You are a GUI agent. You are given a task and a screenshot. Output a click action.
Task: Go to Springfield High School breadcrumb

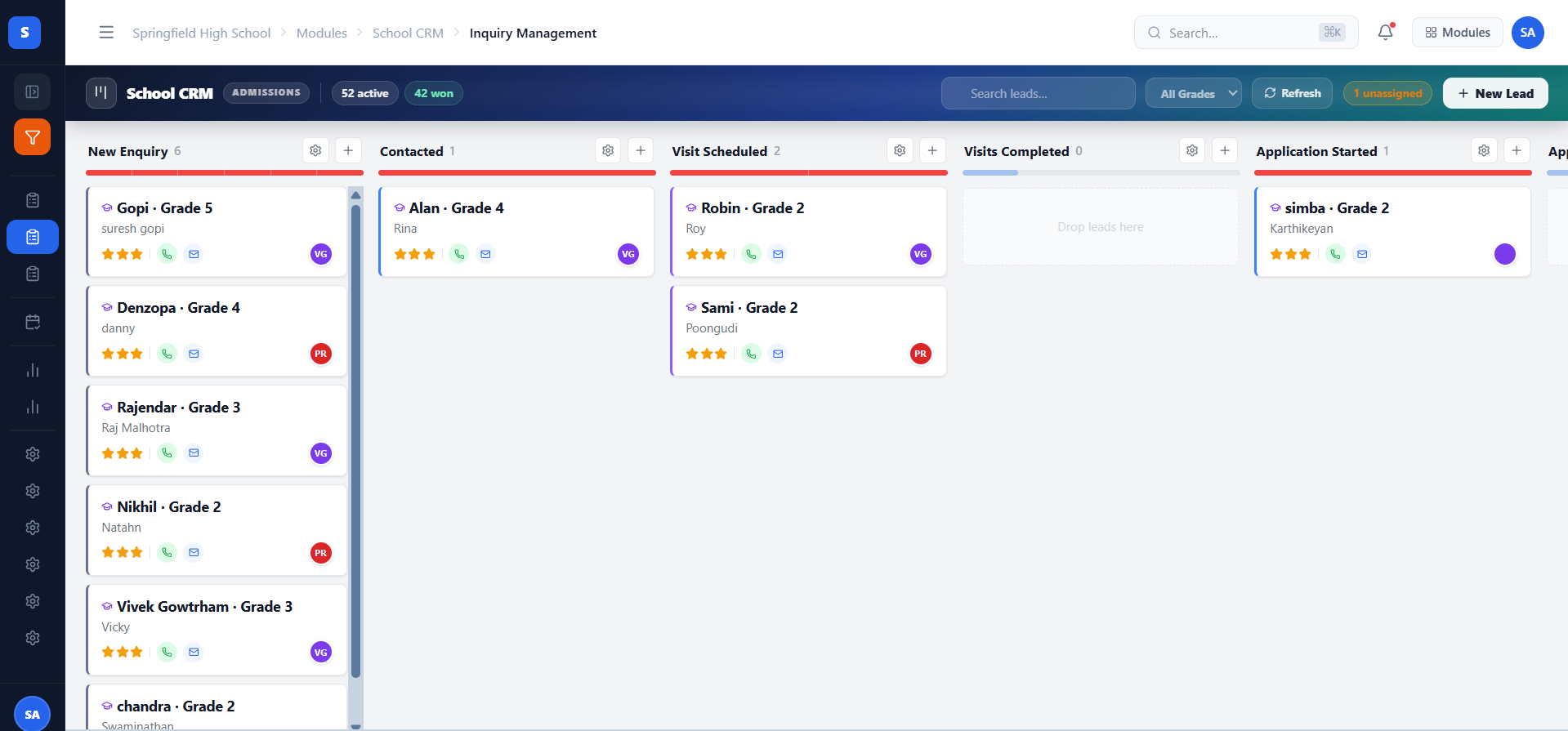201,33
